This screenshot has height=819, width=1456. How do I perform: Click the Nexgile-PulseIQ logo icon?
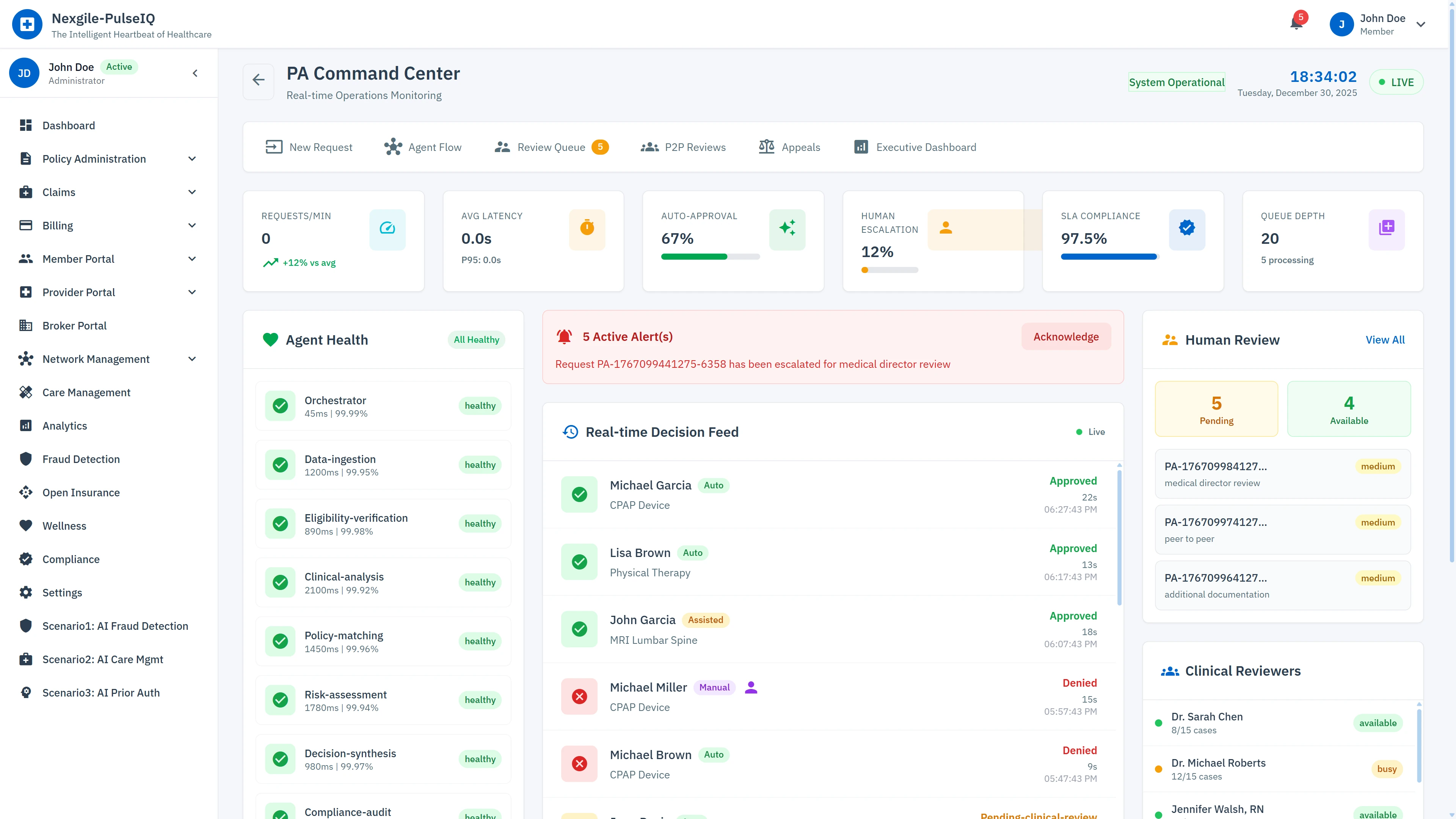(27, 24)
